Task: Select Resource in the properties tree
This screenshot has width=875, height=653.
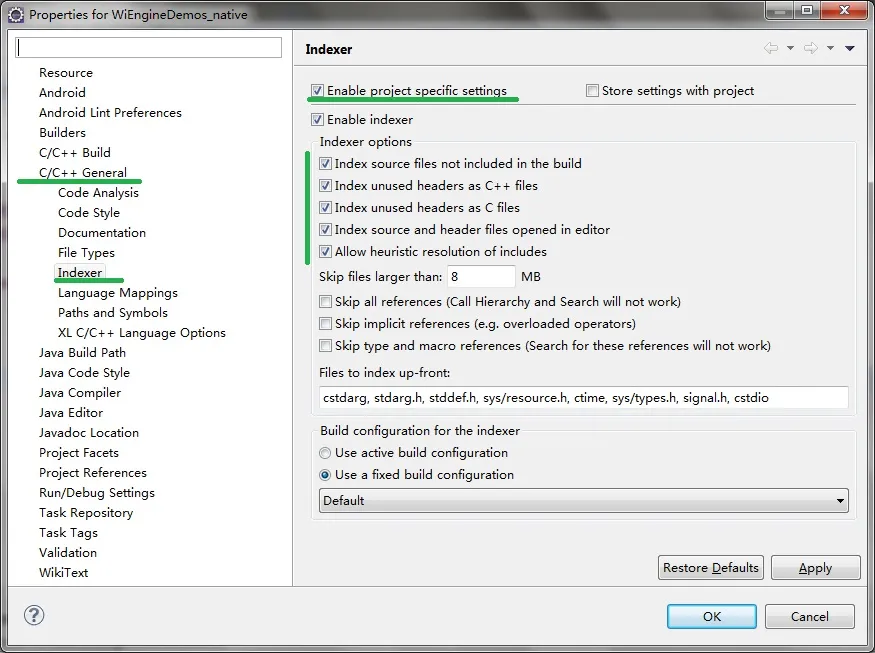Action: 66,73
